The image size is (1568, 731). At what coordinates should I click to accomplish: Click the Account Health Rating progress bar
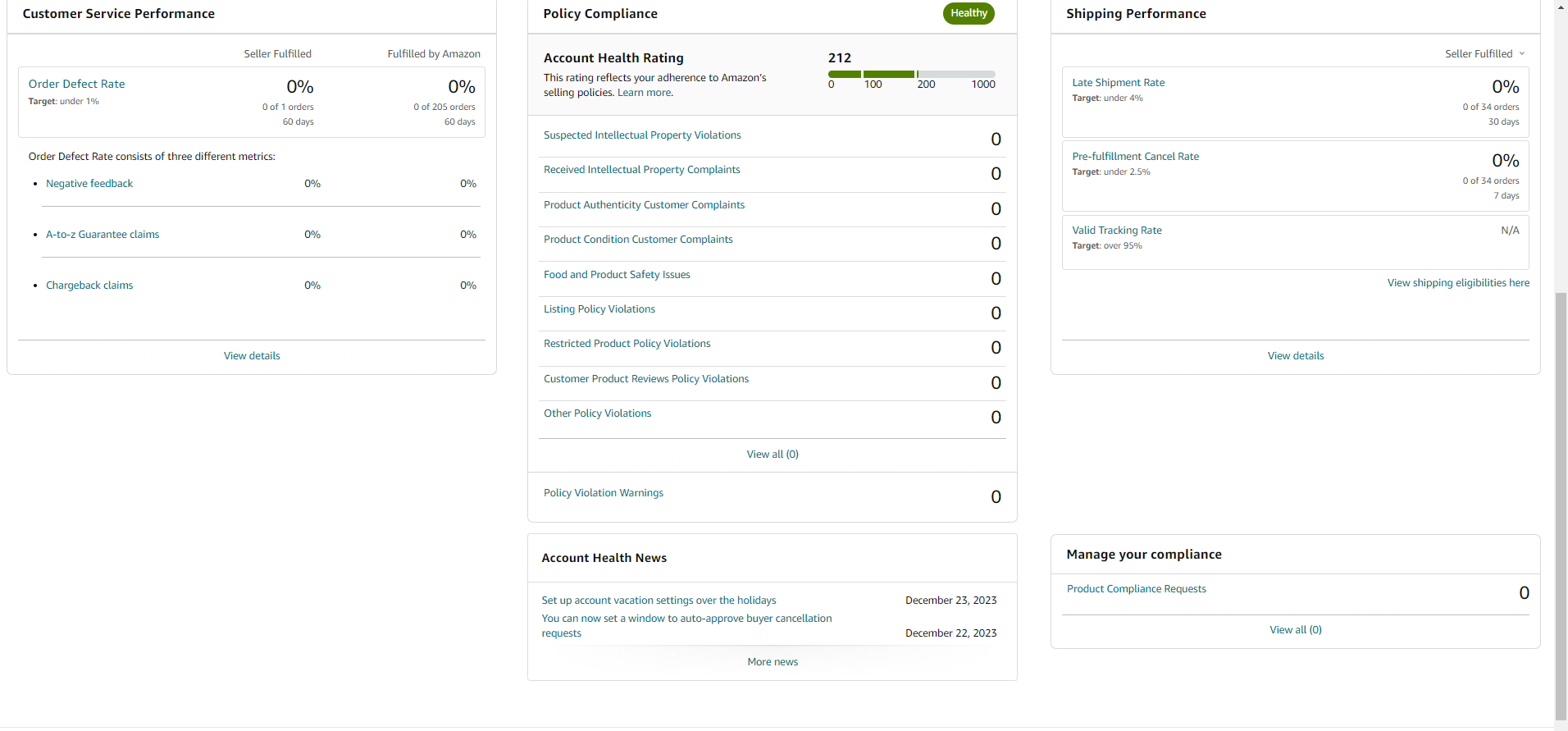pyautogui.click(x=912, y=74)
